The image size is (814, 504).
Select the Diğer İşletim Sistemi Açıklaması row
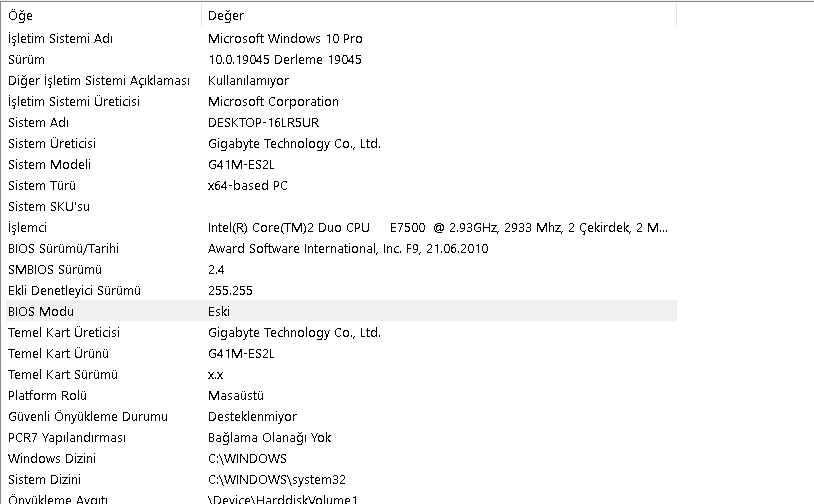pos(98,80)
